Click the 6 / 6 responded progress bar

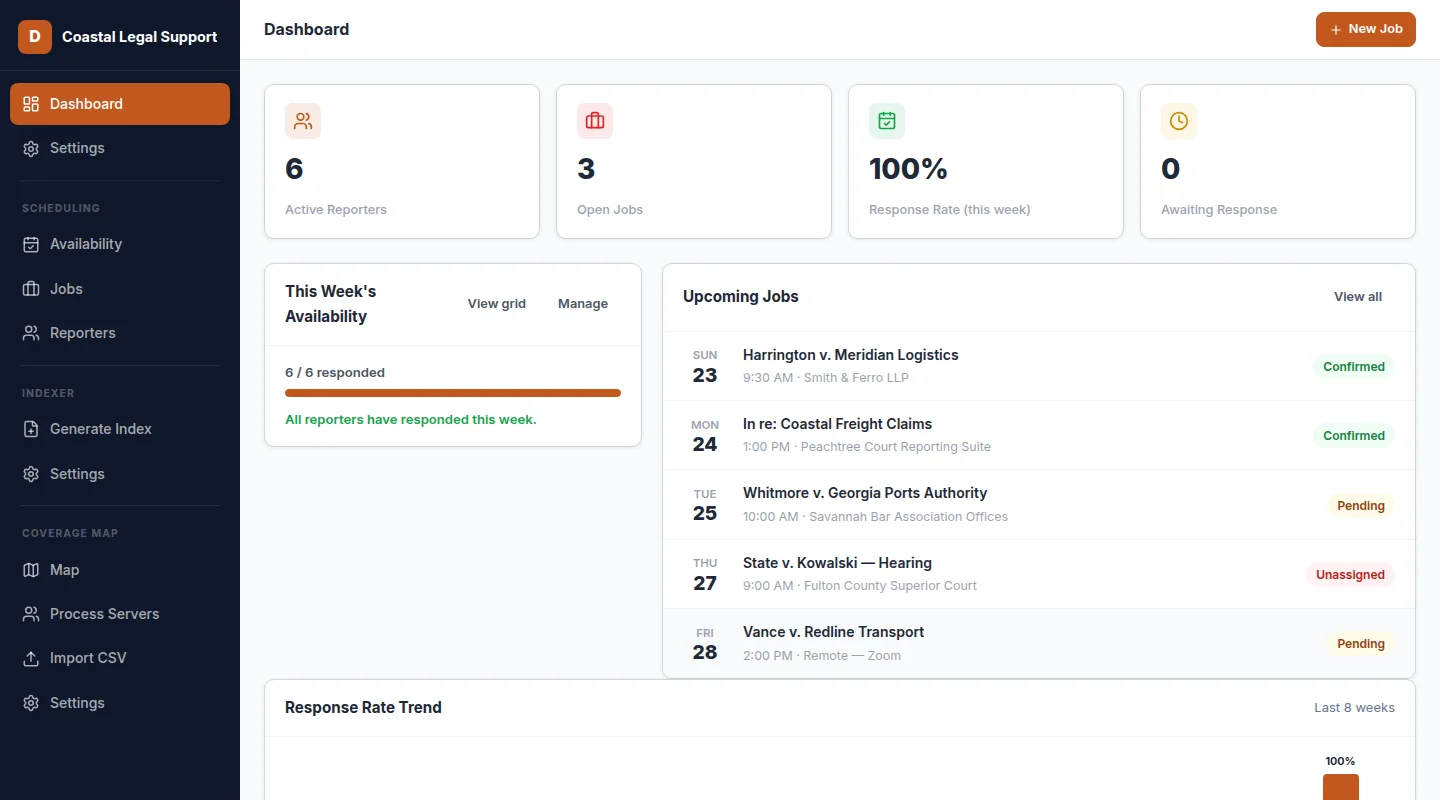(x=453, y=393)
